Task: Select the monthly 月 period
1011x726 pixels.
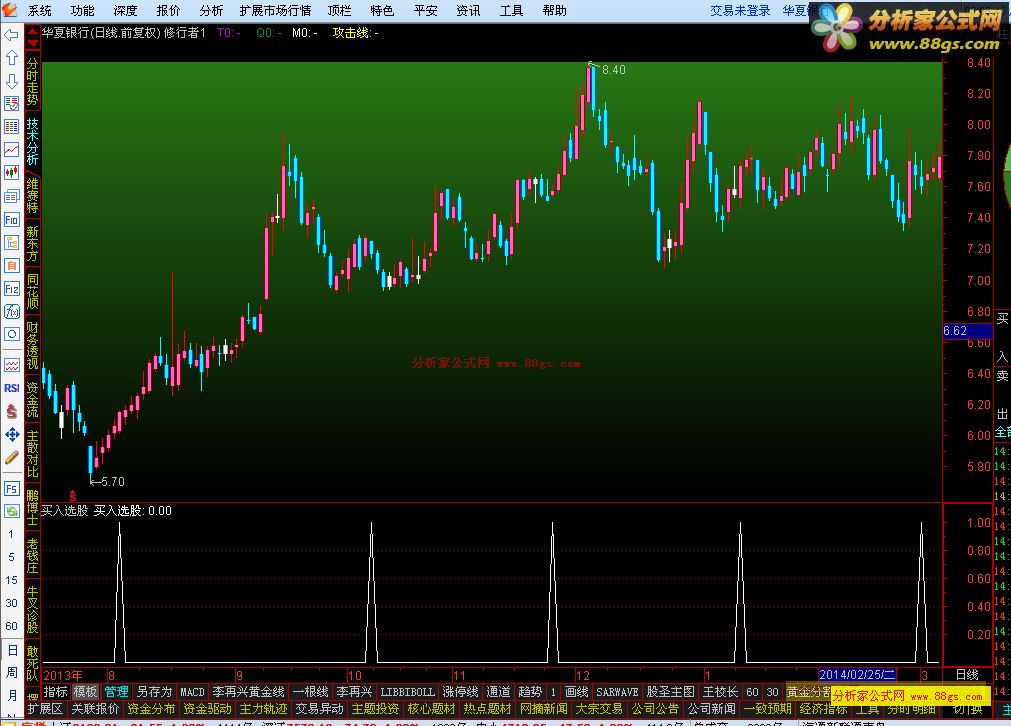Action: click(12, 695)
